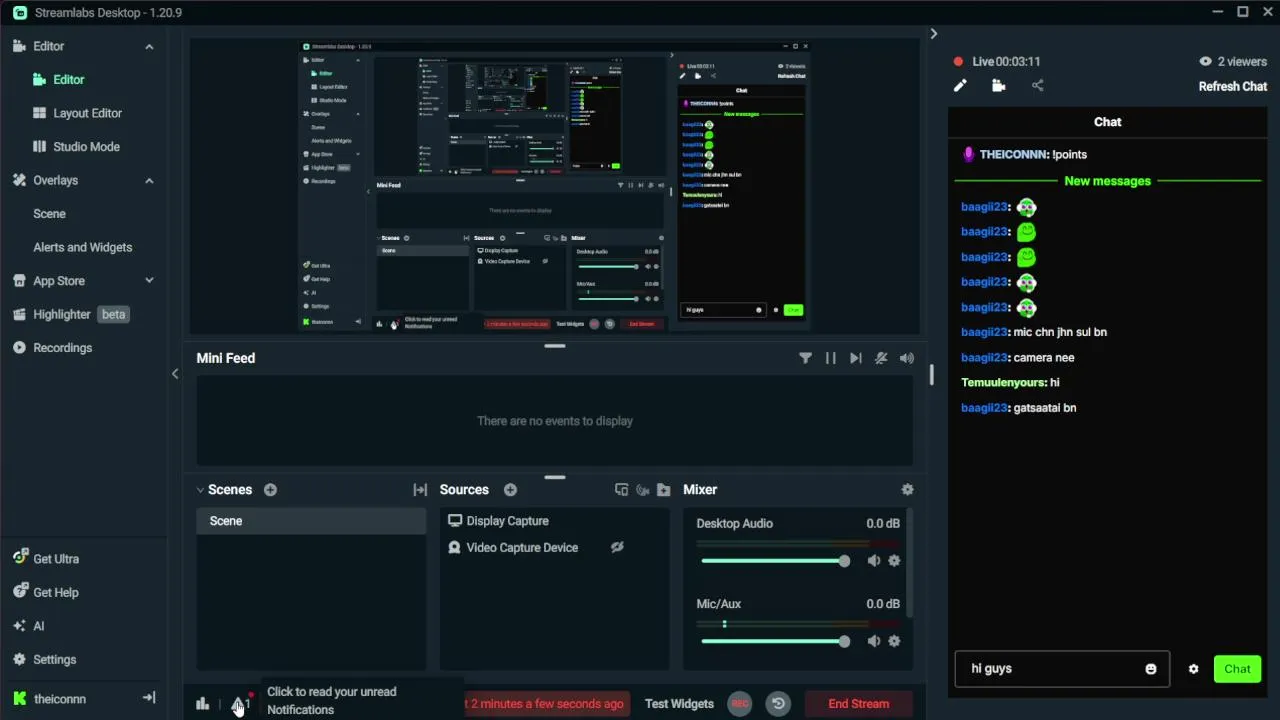The image size is (1280, 720).
Task: Log out via icon beside theiconnn
Action: click(149, 698)
